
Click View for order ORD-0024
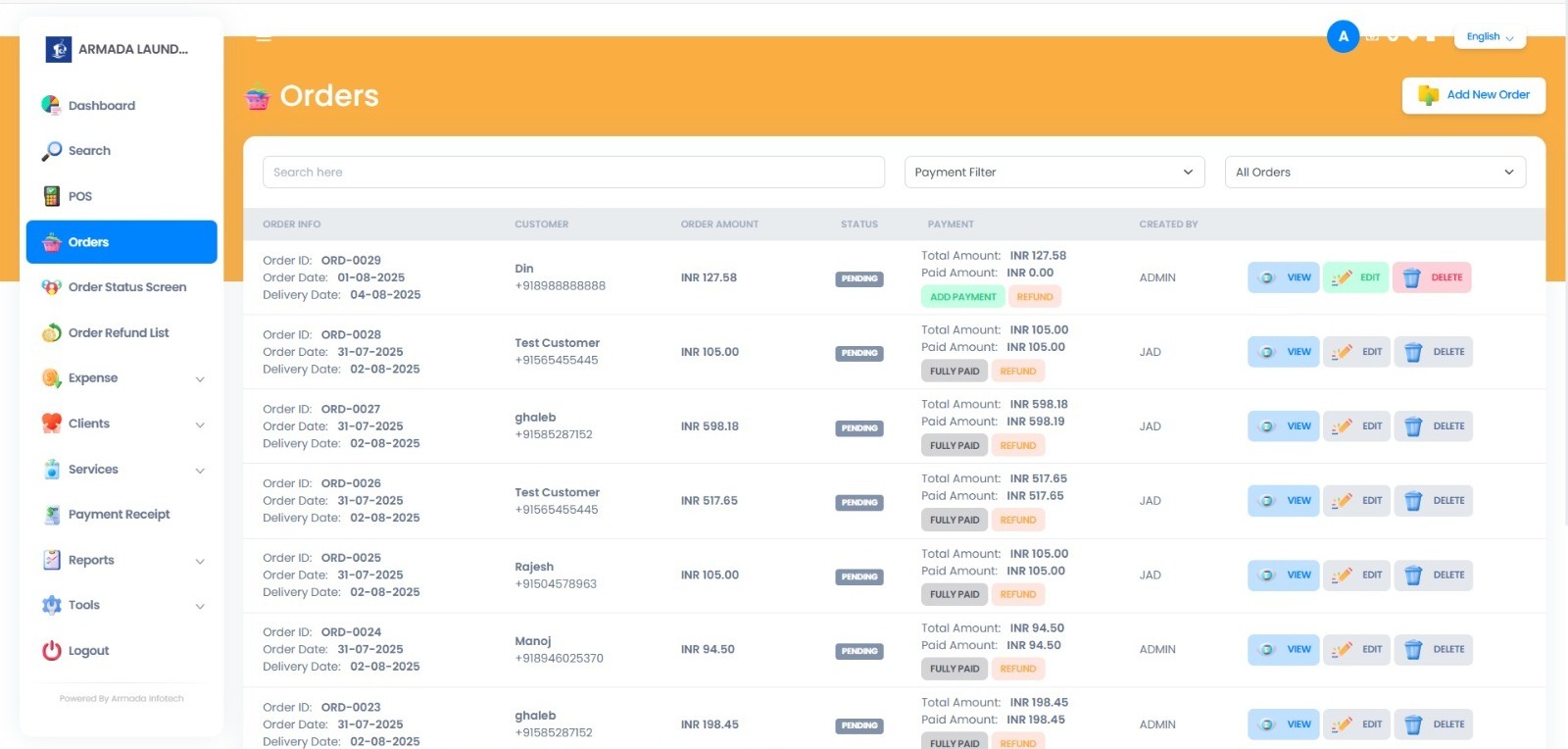click(x=1283, y=650)
